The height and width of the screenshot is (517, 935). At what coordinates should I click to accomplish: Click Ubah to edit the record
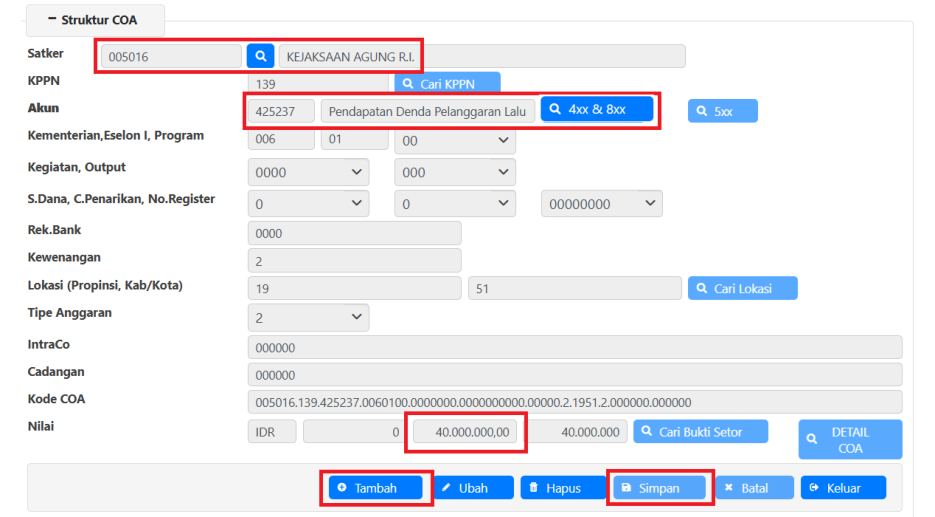coord(473,488)
